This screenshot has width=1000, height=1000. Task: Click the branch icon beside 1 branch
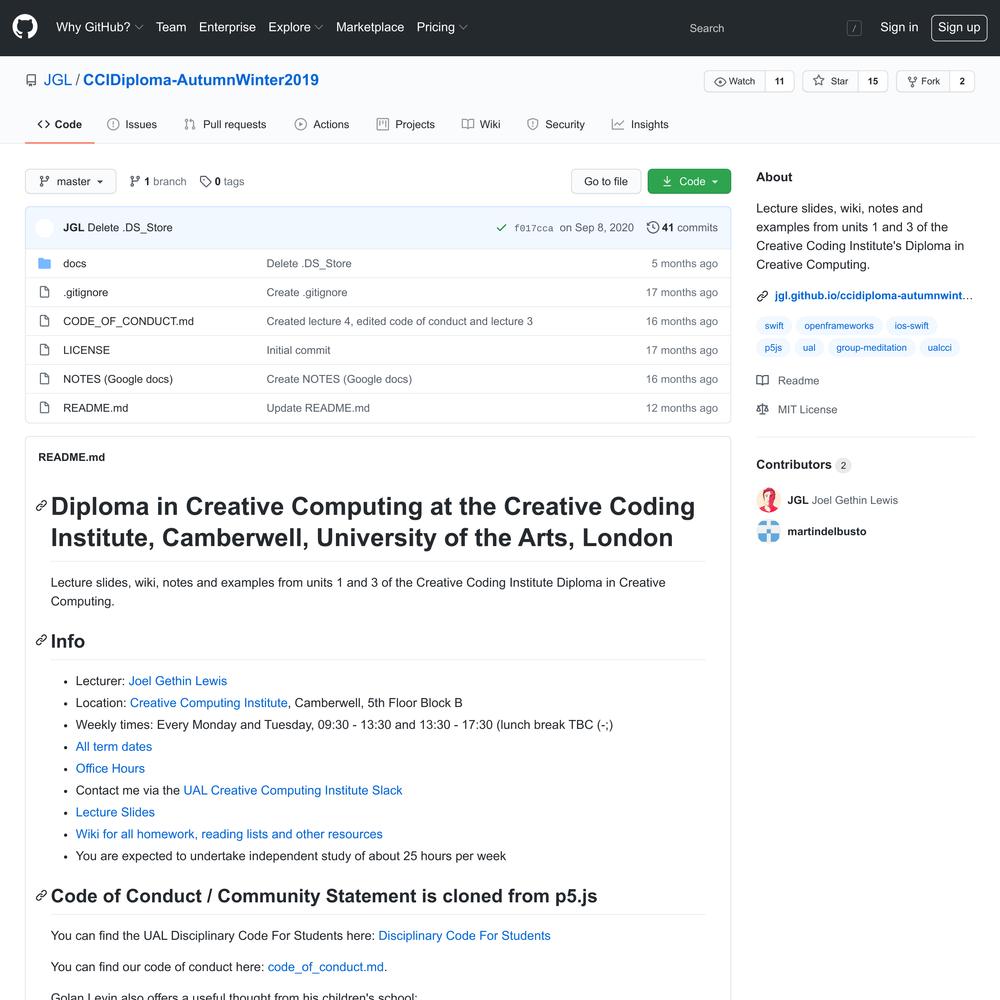pyautogui.click(x=135, y=182)
